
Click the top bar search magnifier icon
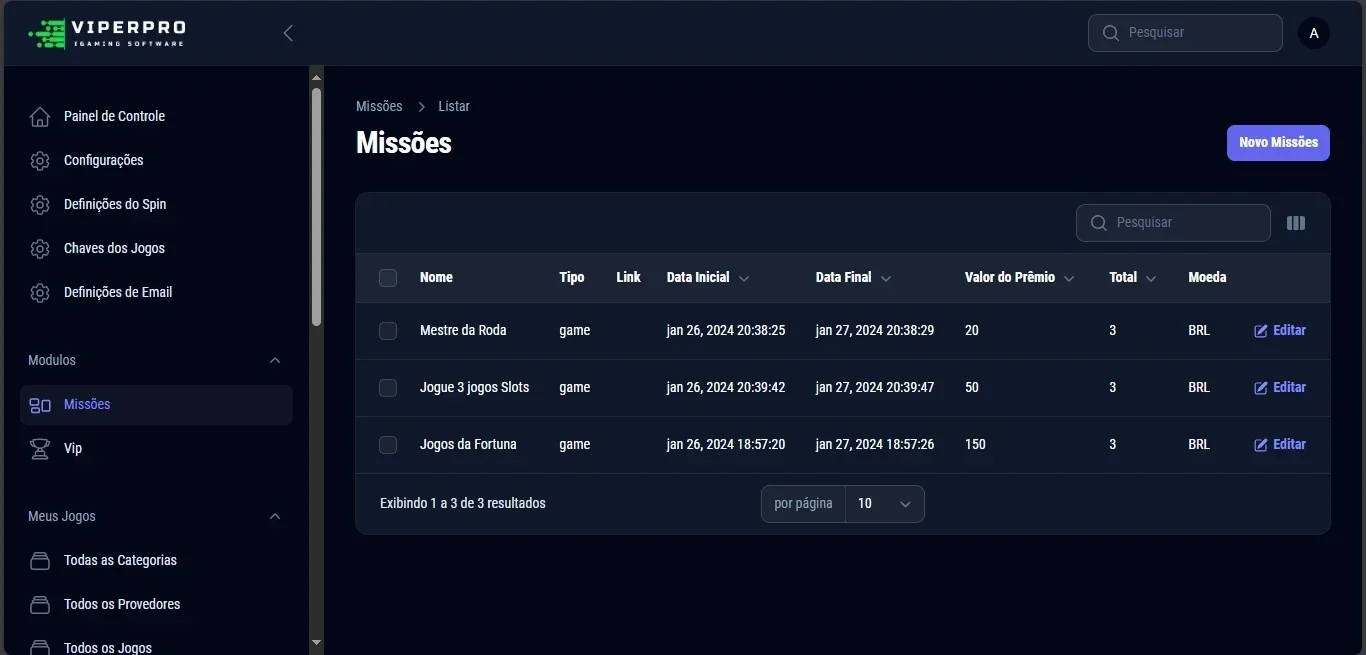click(1110, 33)
